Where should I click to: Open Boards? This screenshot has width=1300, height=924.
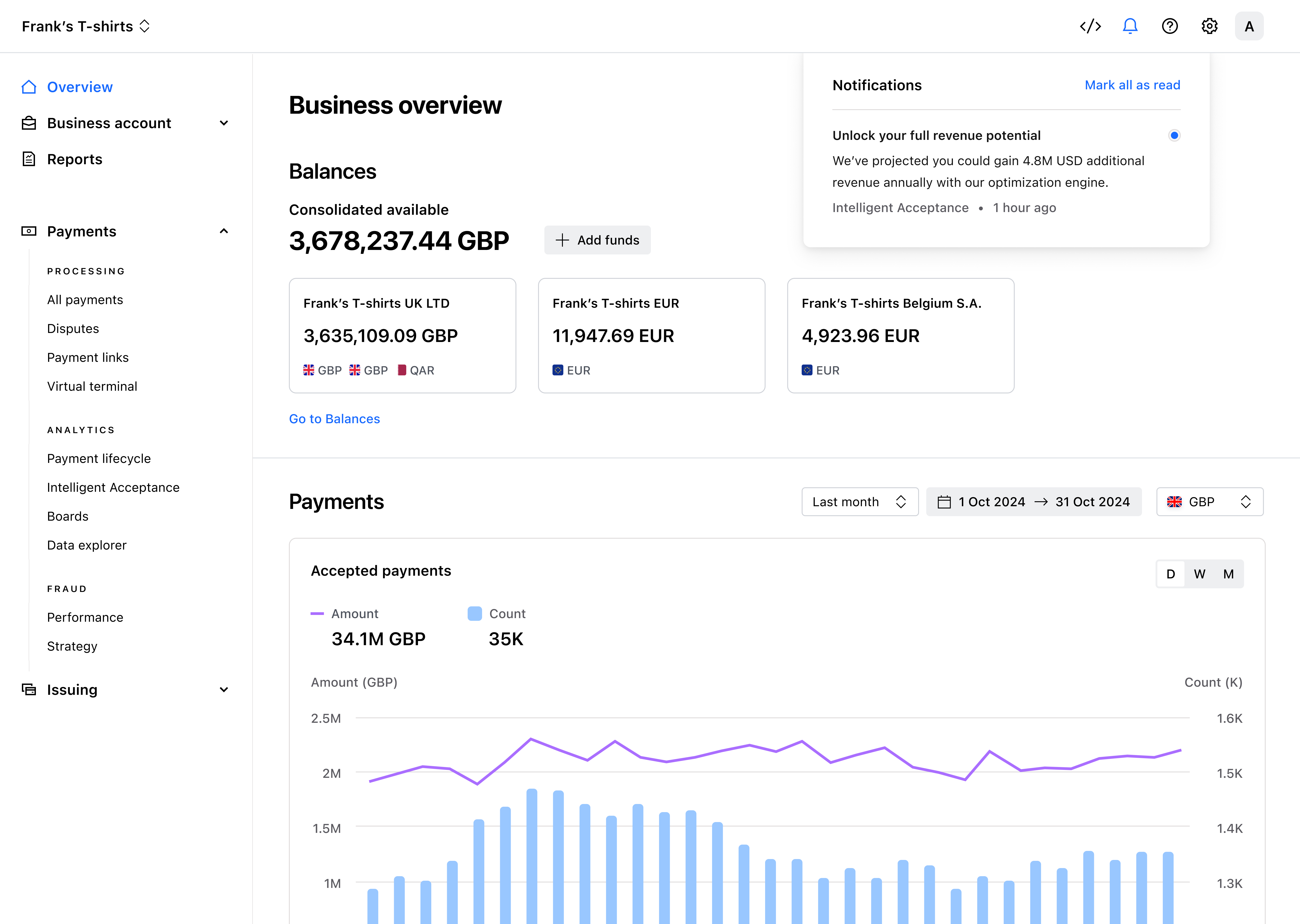click(x=68, y=516)
